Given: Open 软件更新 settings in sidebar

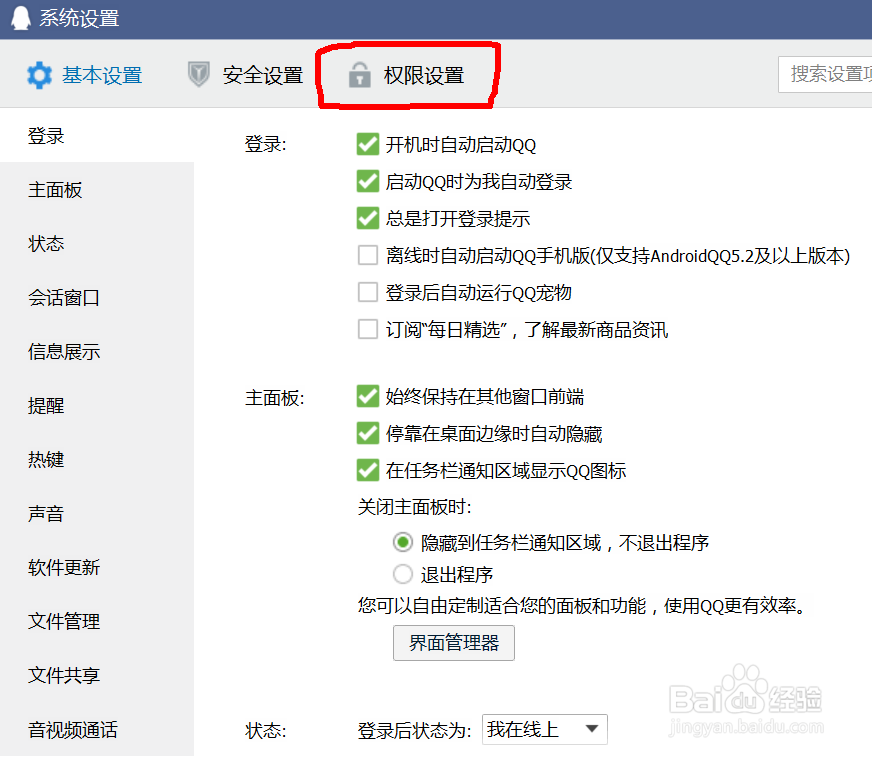Looking at the screenshot, I should click(97, 567).
